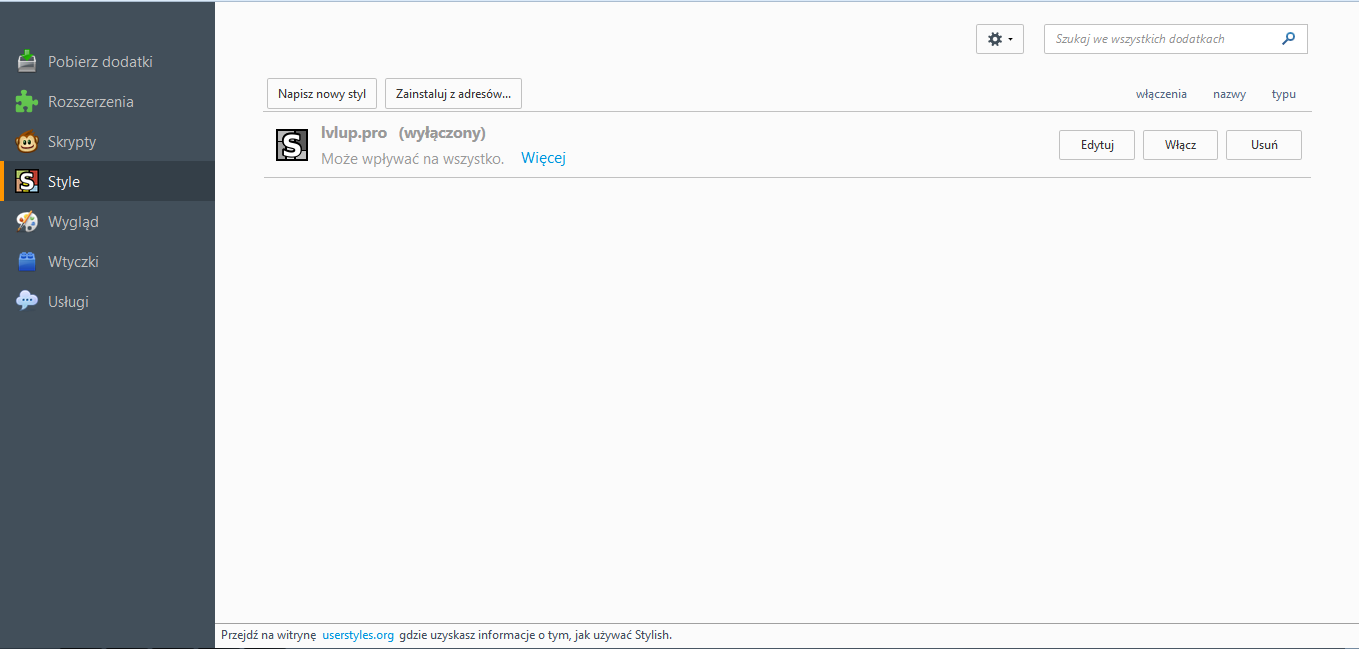
Task: Click the Napisz nowy styl button
Action: (x=321, y=94)
